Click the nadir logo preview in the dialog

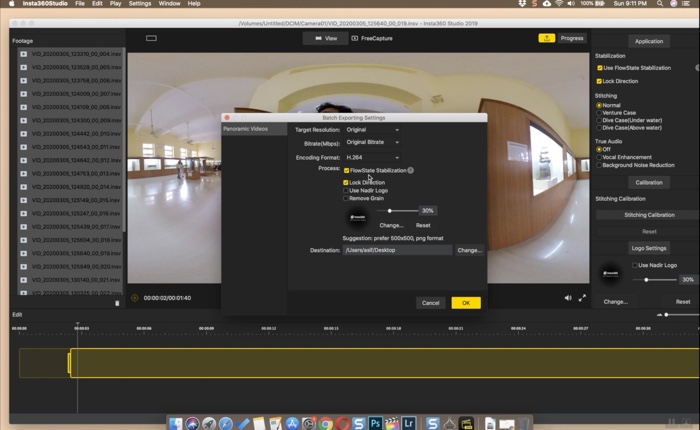[358, 218]
